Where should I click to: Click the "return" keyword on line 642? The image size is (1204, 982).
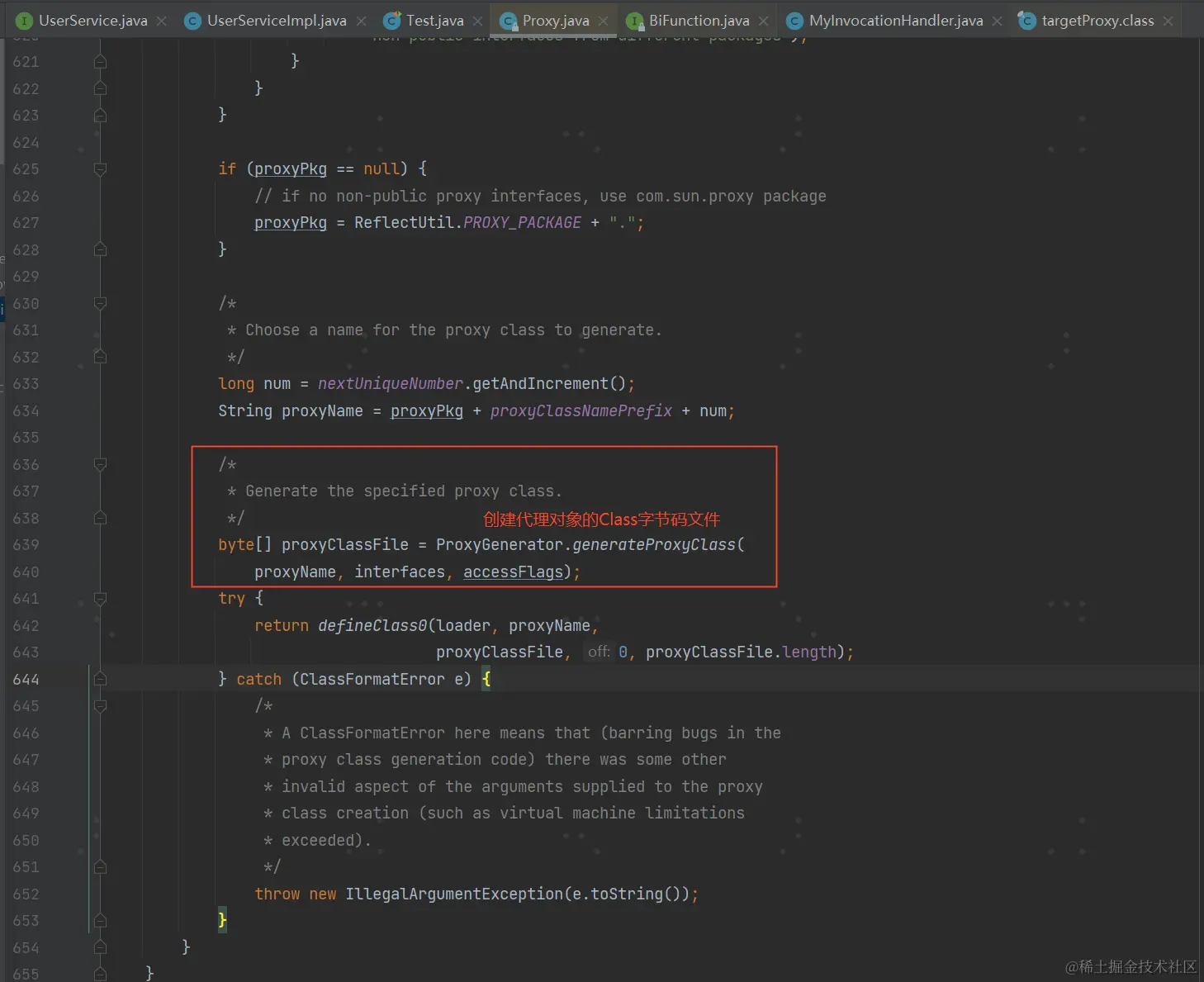(x=282, y=626)
